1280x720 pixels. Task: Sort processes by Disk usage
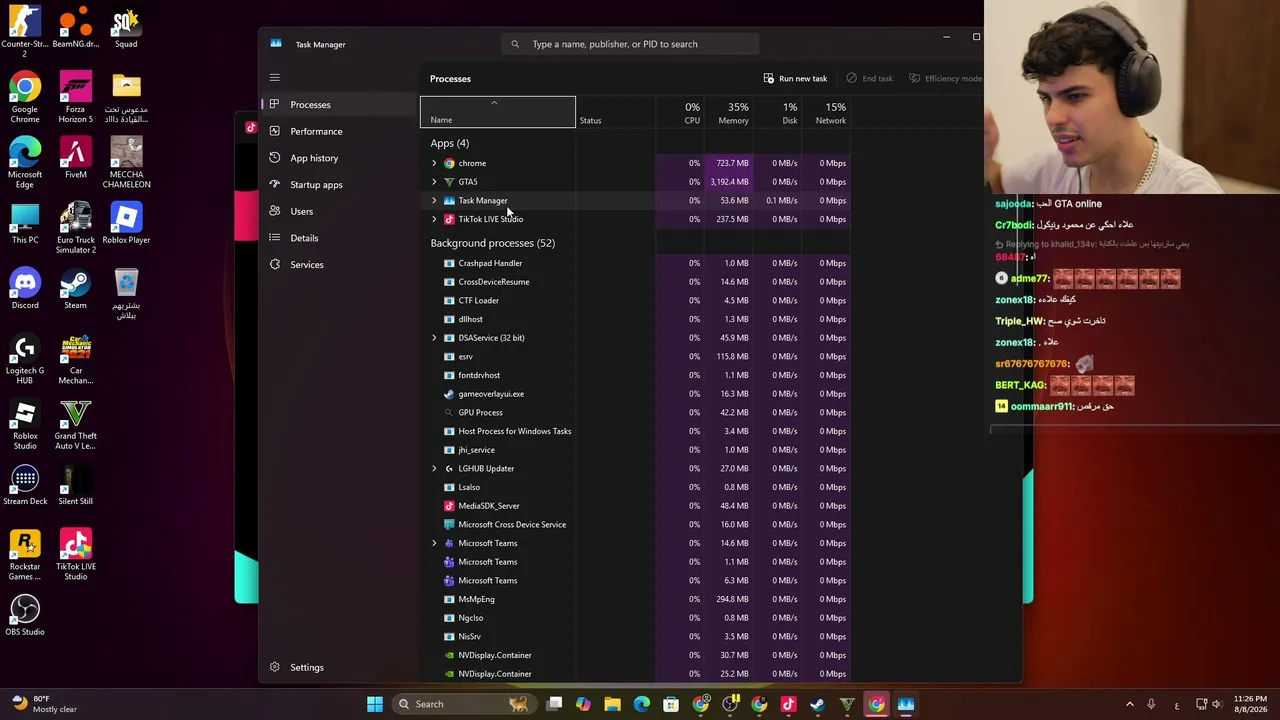(x=777, y=112)
